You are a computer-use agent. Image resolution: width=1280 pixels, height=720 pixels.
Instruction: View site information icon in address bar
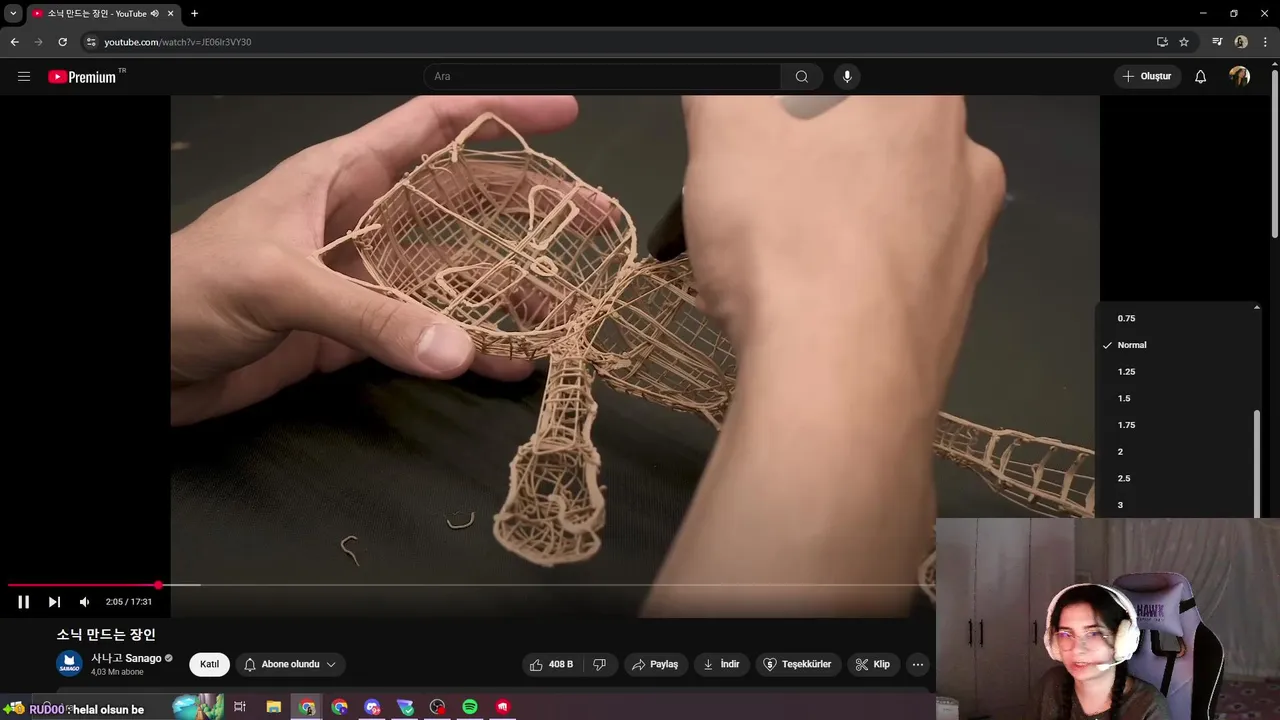[x=91, y=42]
